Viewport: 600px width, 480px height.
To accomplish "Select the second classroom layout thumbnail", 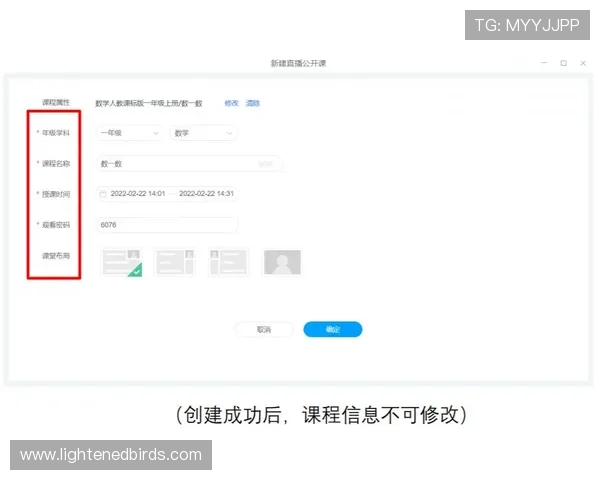I will (175, 262).
